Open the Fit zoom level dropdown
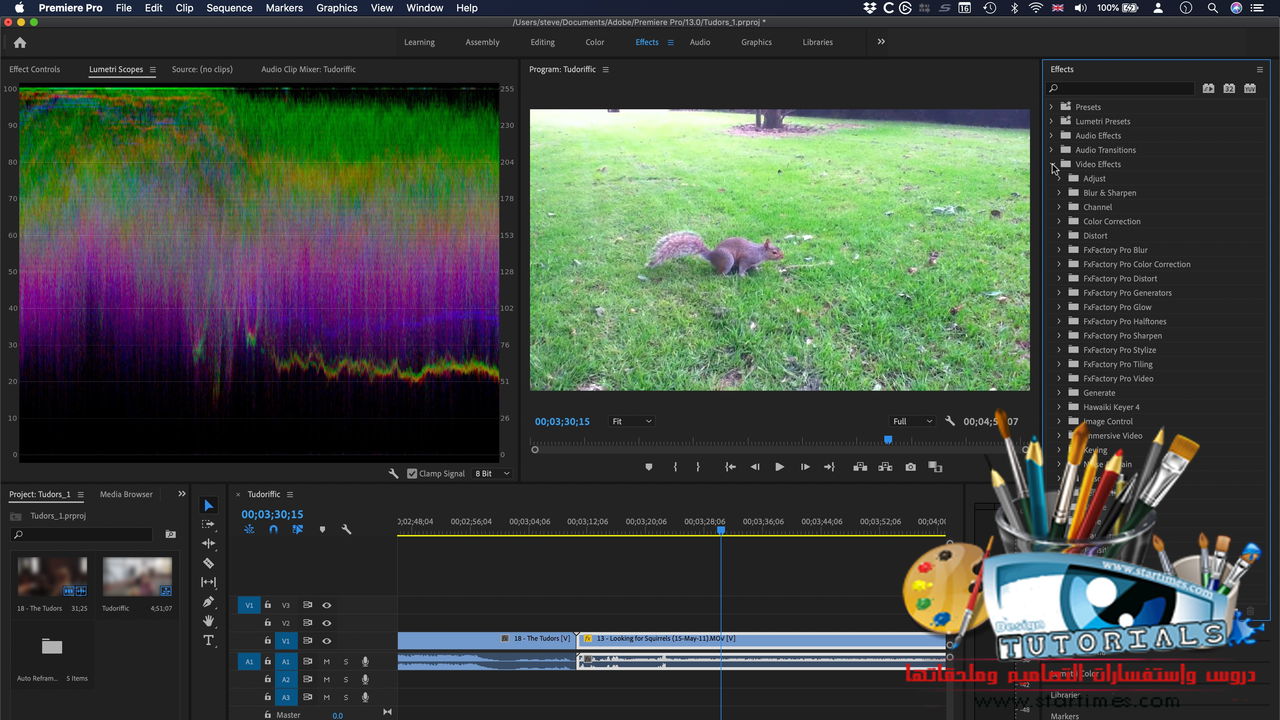The image size is (1280, 720). (x=632, y=421)
